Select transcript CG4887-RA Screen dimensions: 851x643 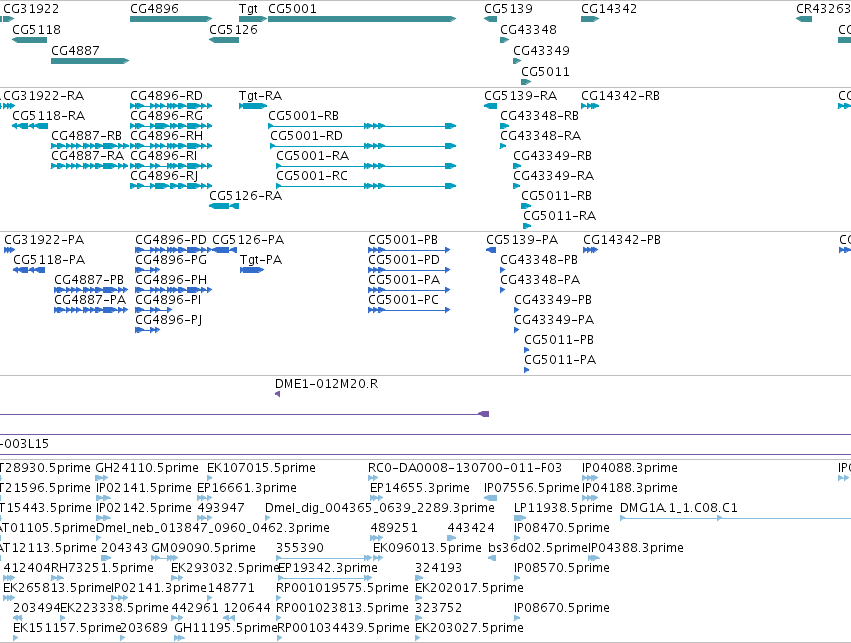pyautogui.click(x=87, y=156)
